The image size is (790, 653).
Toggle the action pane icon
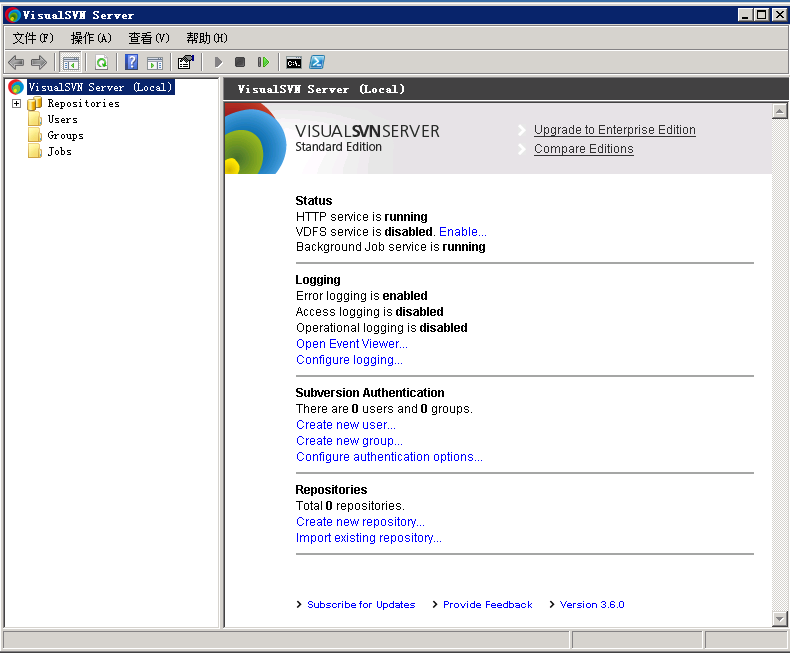point(155,63)
